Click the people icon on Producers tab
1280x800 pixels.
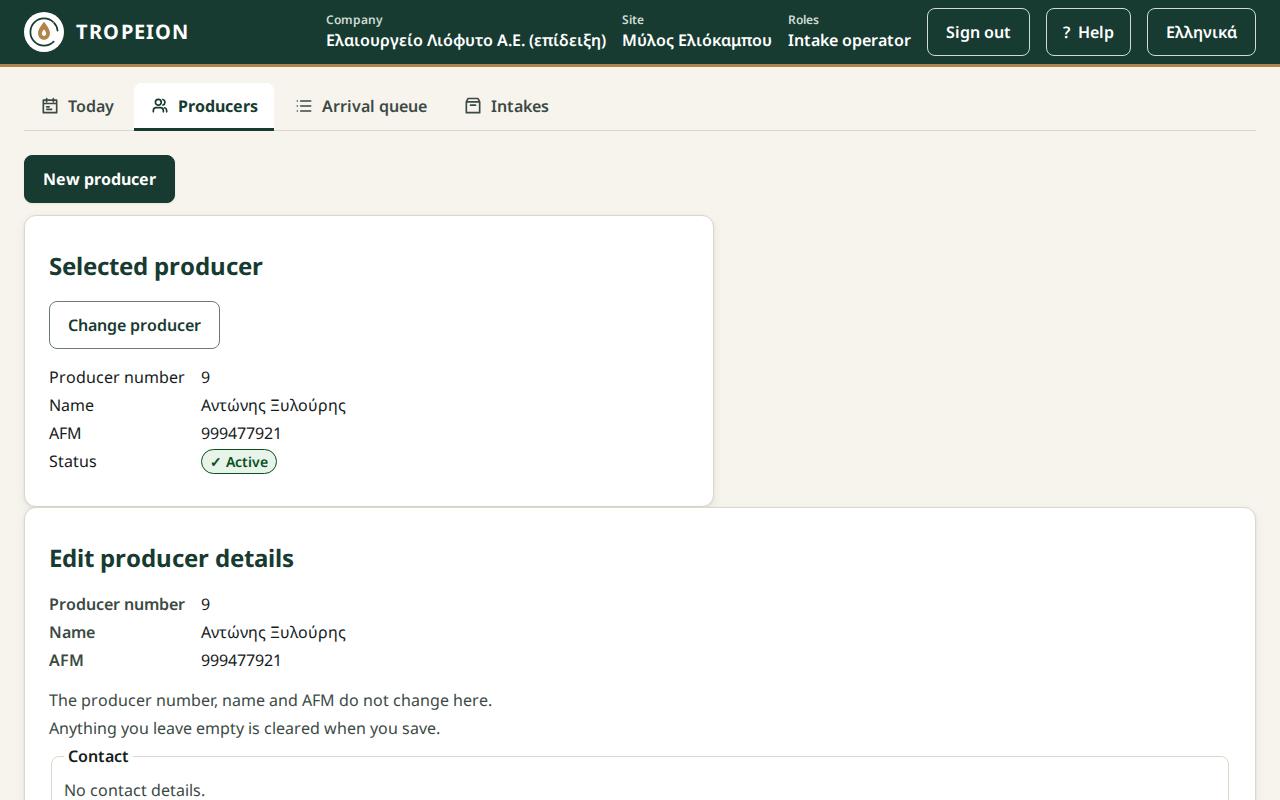pyautogui.click(x=160, y=106)
